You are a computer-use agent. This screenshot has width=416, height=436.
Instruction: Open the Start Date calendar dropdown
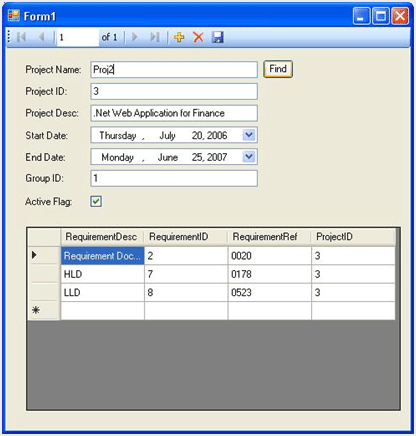[249, 135]
